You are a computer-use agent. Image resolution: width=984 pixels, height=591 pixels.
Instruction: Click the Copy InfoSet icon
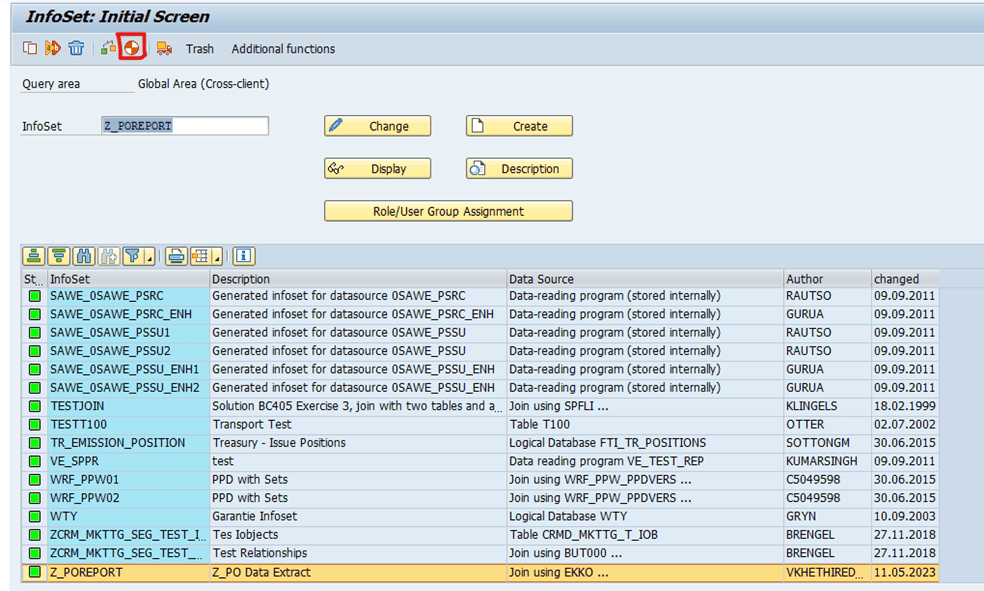[x=29, y=48]
